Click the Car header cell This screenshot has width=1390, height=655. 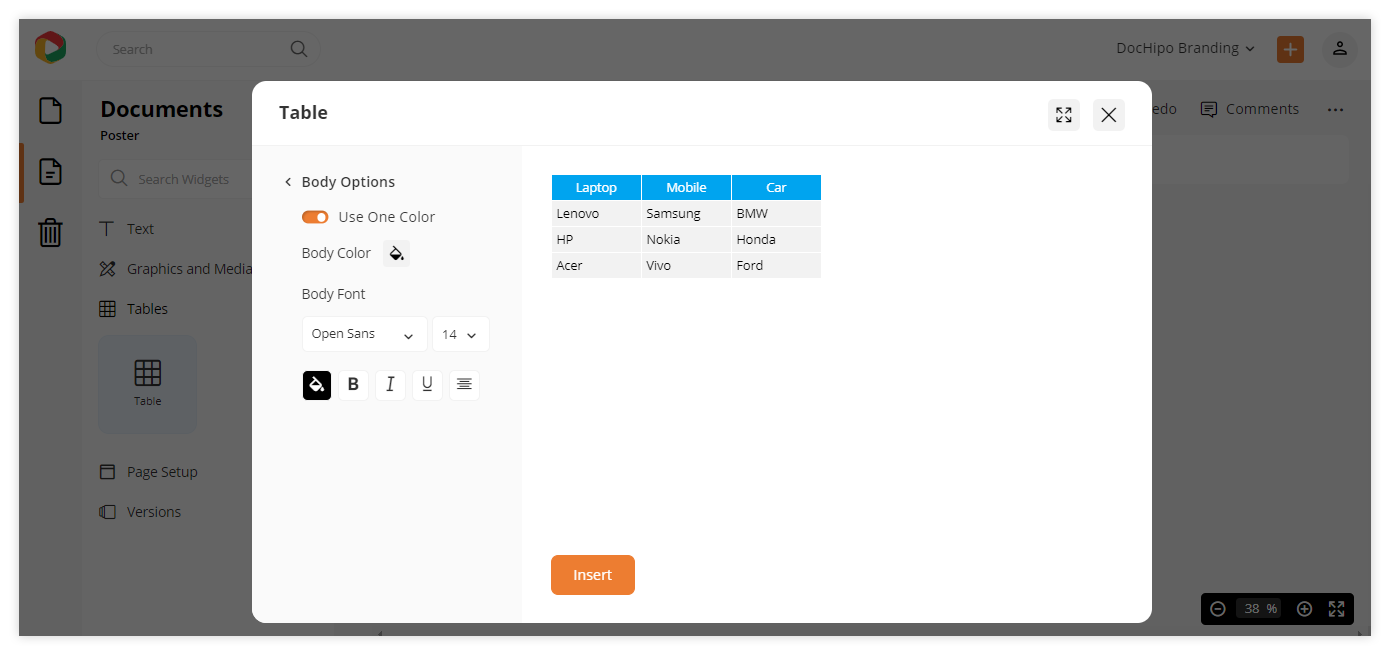point(776,188)
